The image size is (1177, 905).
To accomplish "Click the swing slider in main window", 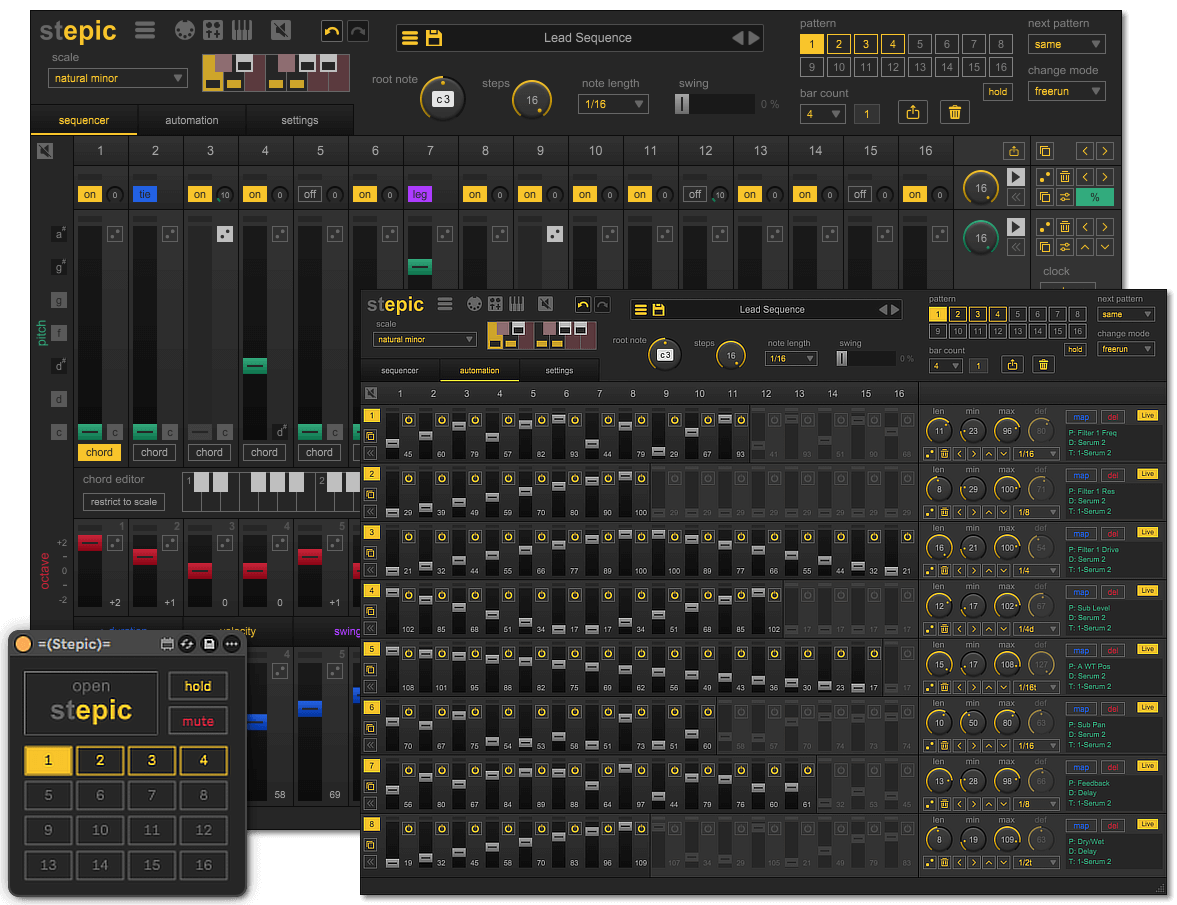I will 715,104.
